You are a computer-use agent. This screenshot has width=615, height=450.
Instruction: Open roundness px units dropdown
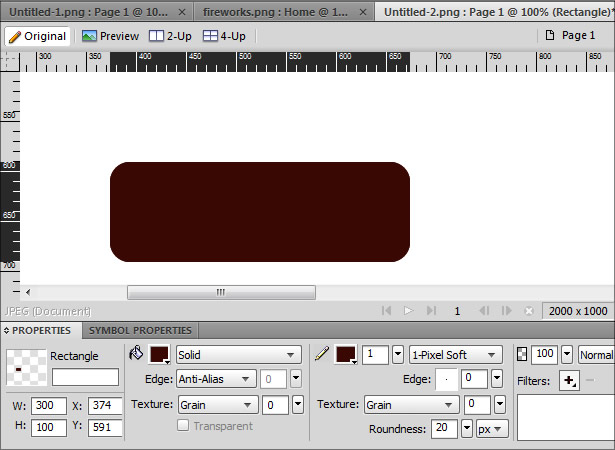pos(492,429)
